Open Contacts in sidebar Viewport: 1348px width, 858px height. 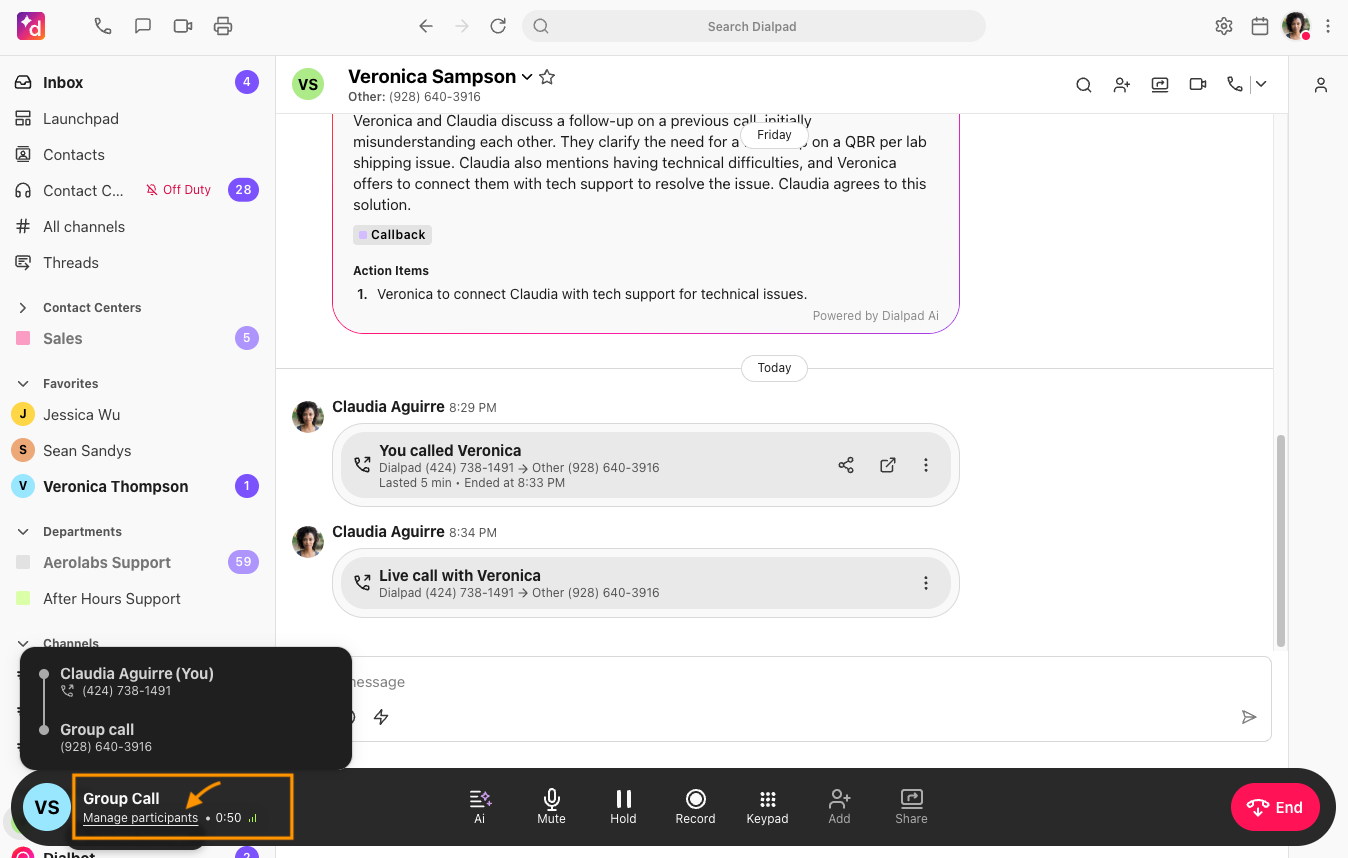(x=137, y=154)
